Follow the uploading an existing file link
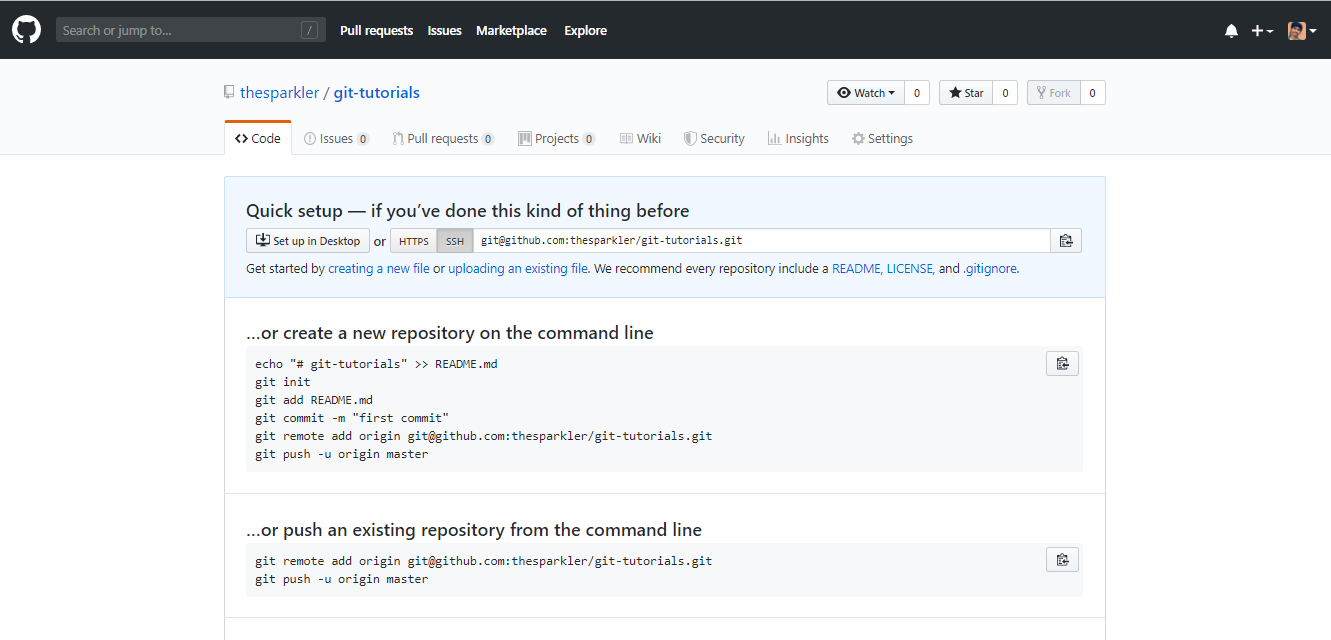The width and height of the screenshot is (1331, 640). pyautogui.click(x=518, y=269)
